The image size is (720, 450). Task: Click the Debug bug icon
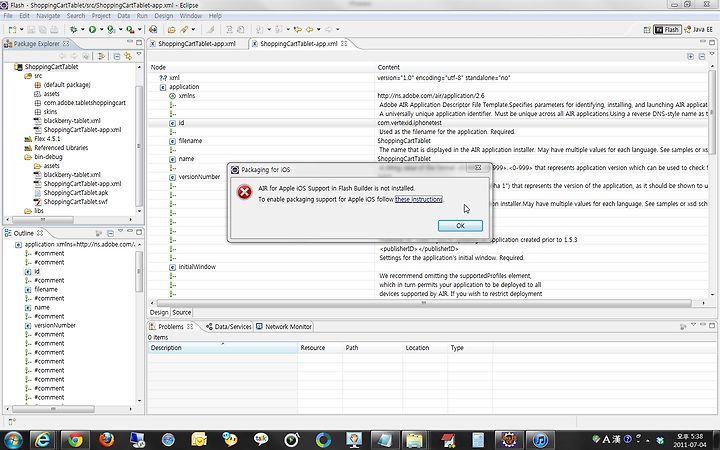pos(73,29)
